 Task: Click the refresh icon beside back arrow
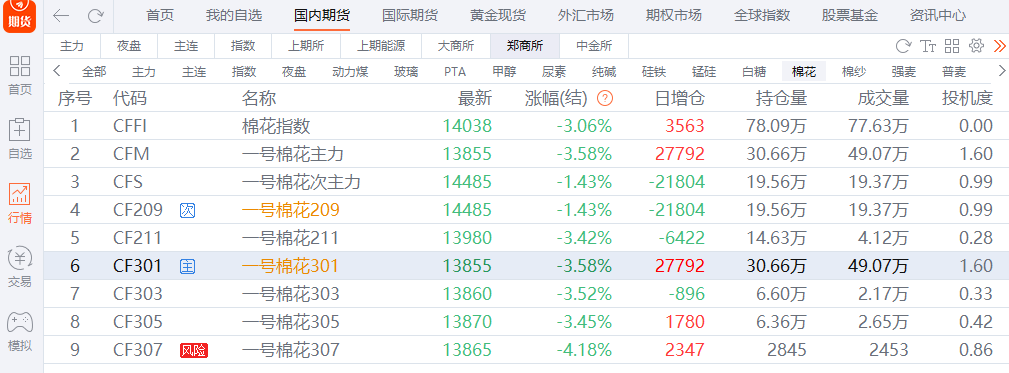(x=95, y=16)
